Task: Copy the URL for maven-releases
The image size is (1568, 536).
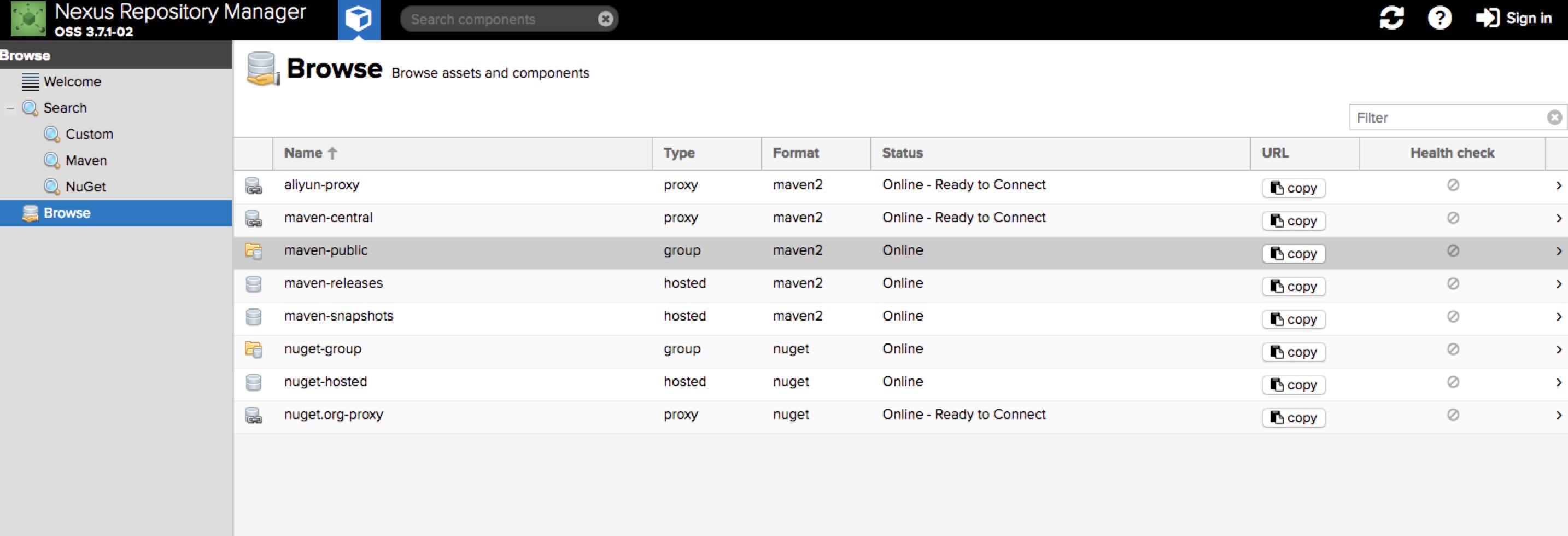Action: click(x=1294, y=287)
